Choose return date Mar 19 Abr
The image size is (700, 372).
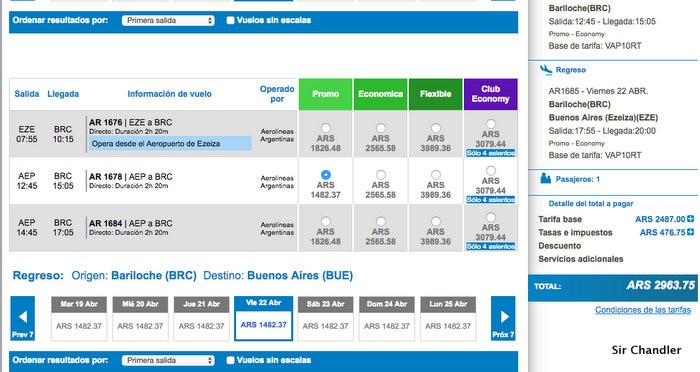point(79,318)
